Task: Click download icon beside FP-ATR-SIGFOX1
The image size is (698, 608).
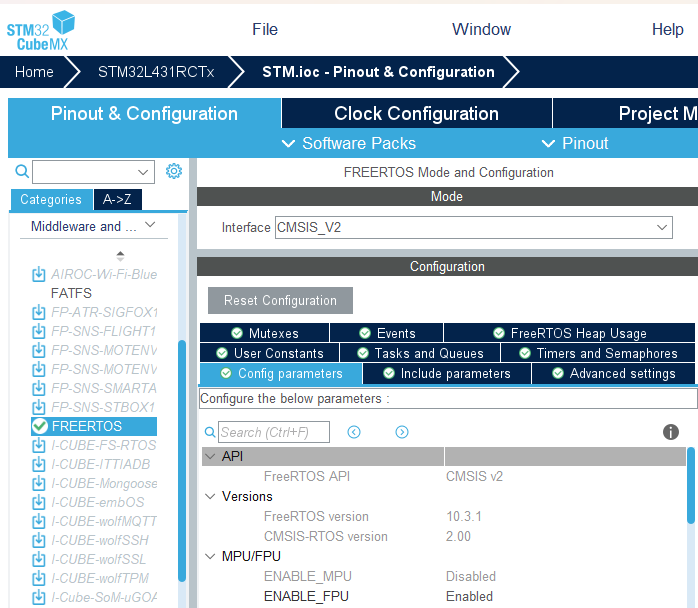Action: [39, 312]
